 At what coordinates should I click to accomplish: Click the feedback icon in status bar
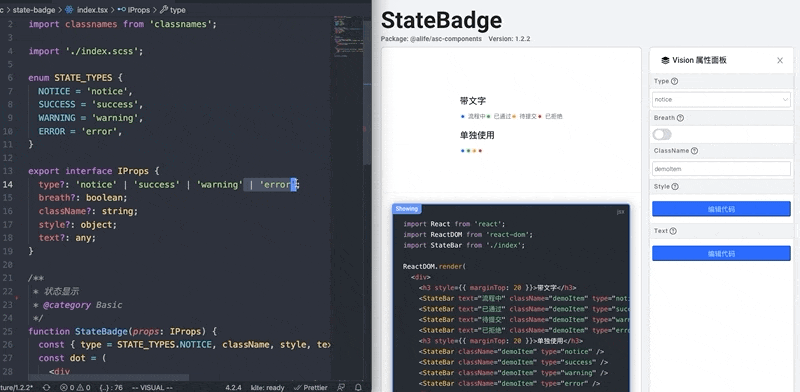click(341, 387)
